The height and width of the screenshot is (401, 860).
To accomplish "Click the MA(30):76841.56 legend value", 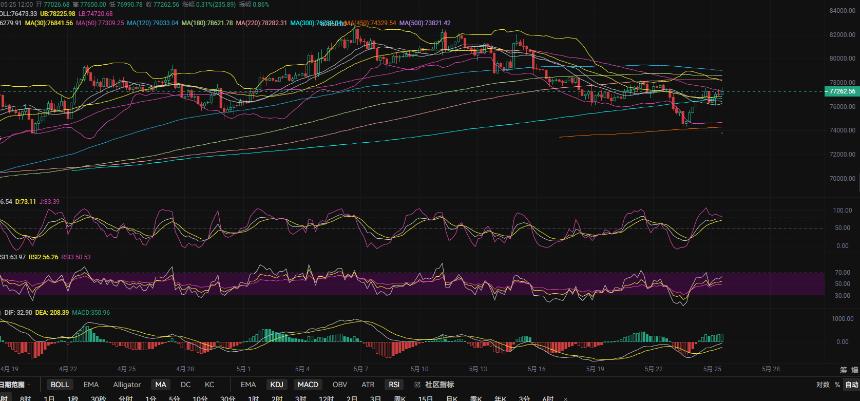I will pos(48,23).
